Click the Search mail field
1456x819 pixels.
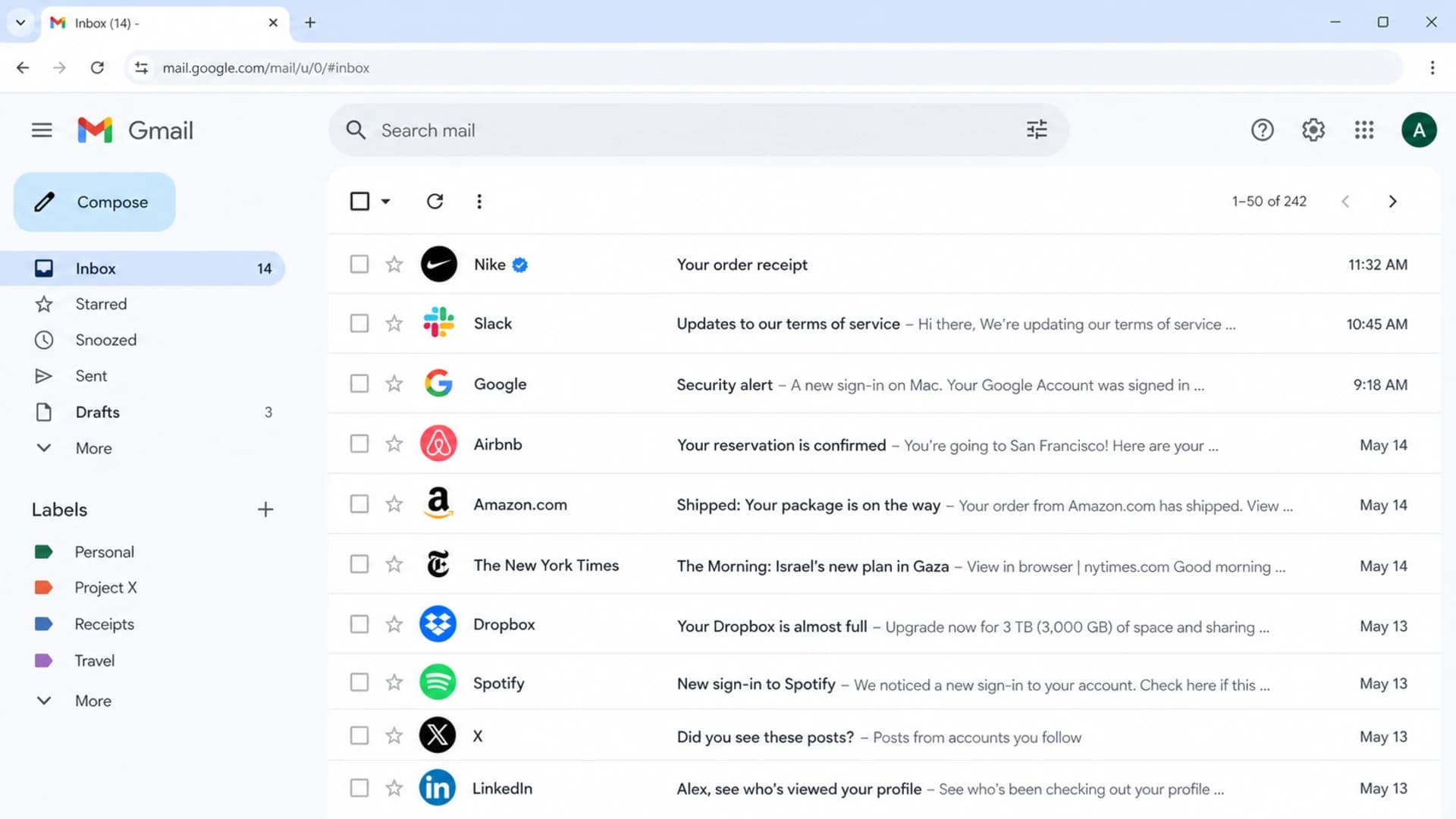point(698,130)
